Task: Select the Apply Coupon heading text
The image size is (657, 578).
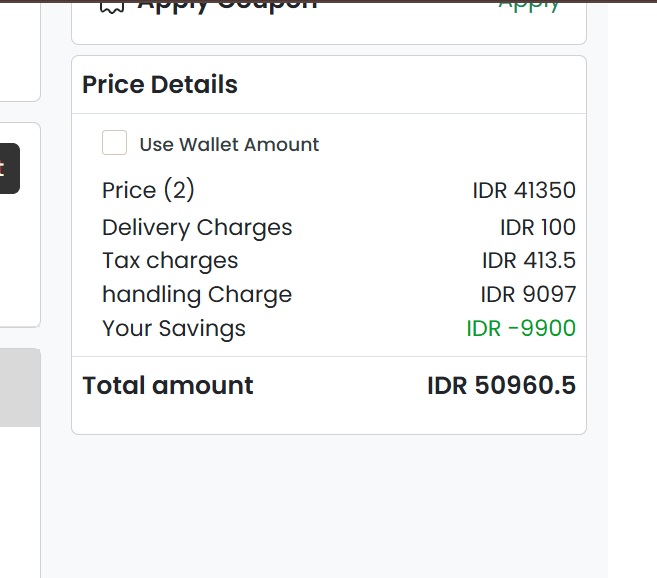Action: [227, 7]
